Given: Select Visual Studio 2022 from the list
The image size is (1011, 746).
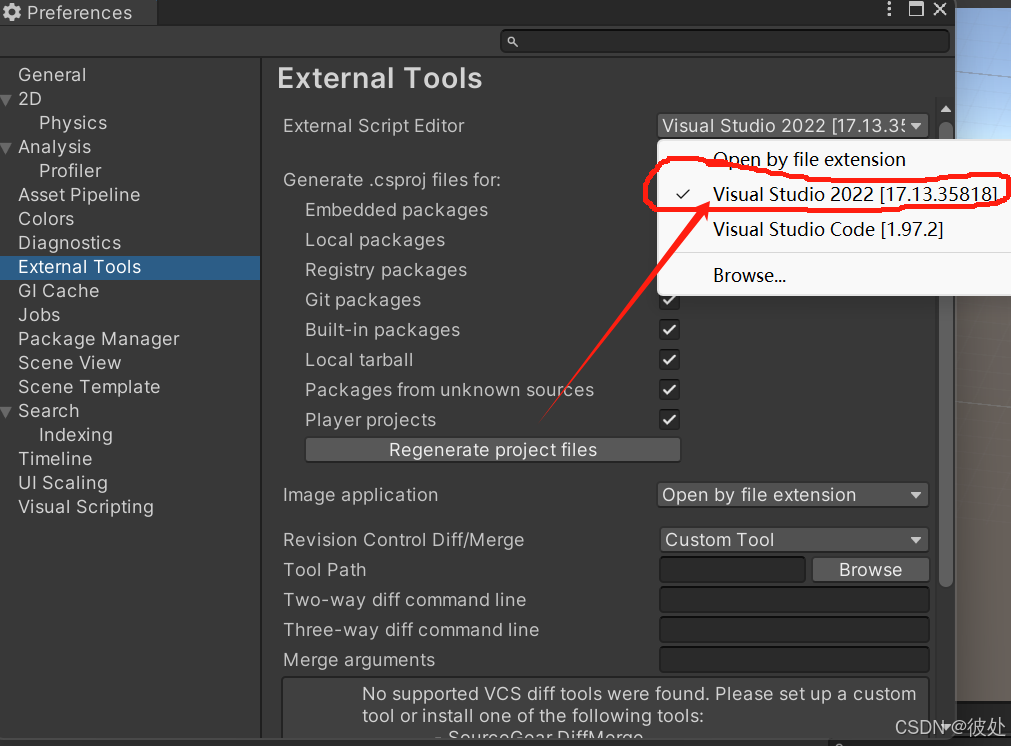Looking at the screenshot, I should pyautogui.click(x=855, y=194).
